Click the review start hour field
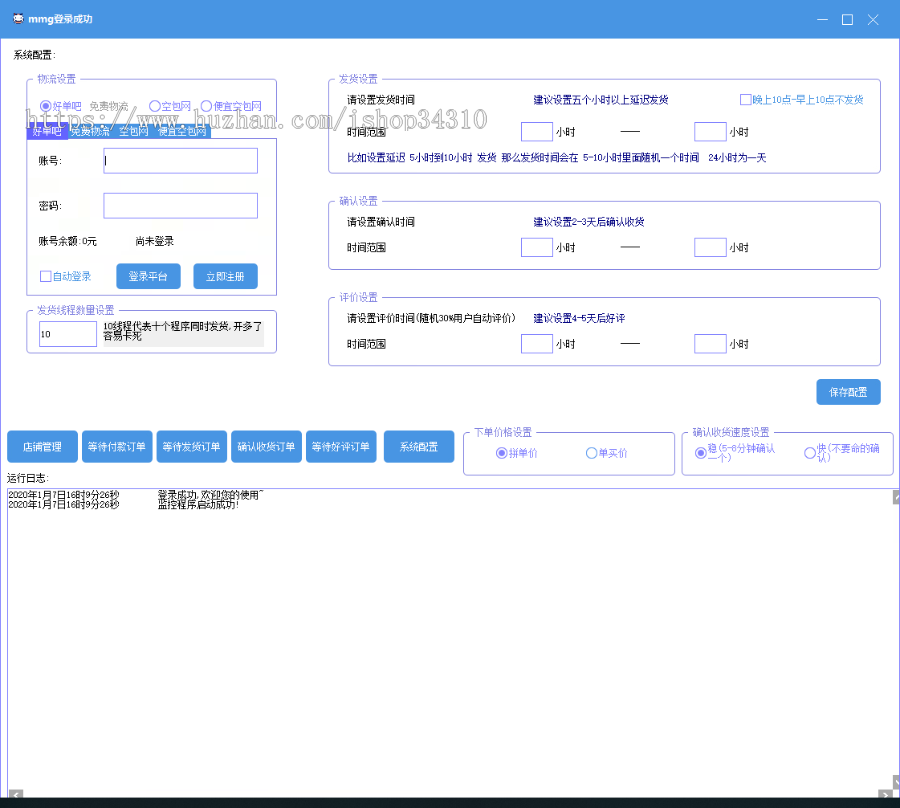Viewport: 900px width, 808px height. [537, 344]
